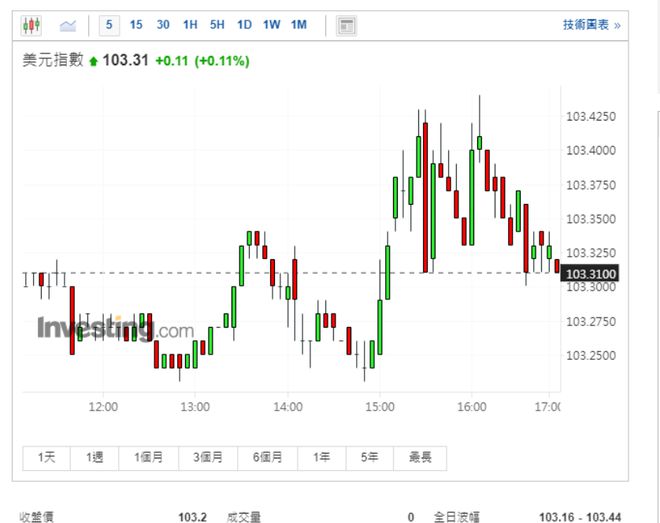Click the 收盤價 label
The width and height of the screenshot is (660, 523).
coord(37,517)
